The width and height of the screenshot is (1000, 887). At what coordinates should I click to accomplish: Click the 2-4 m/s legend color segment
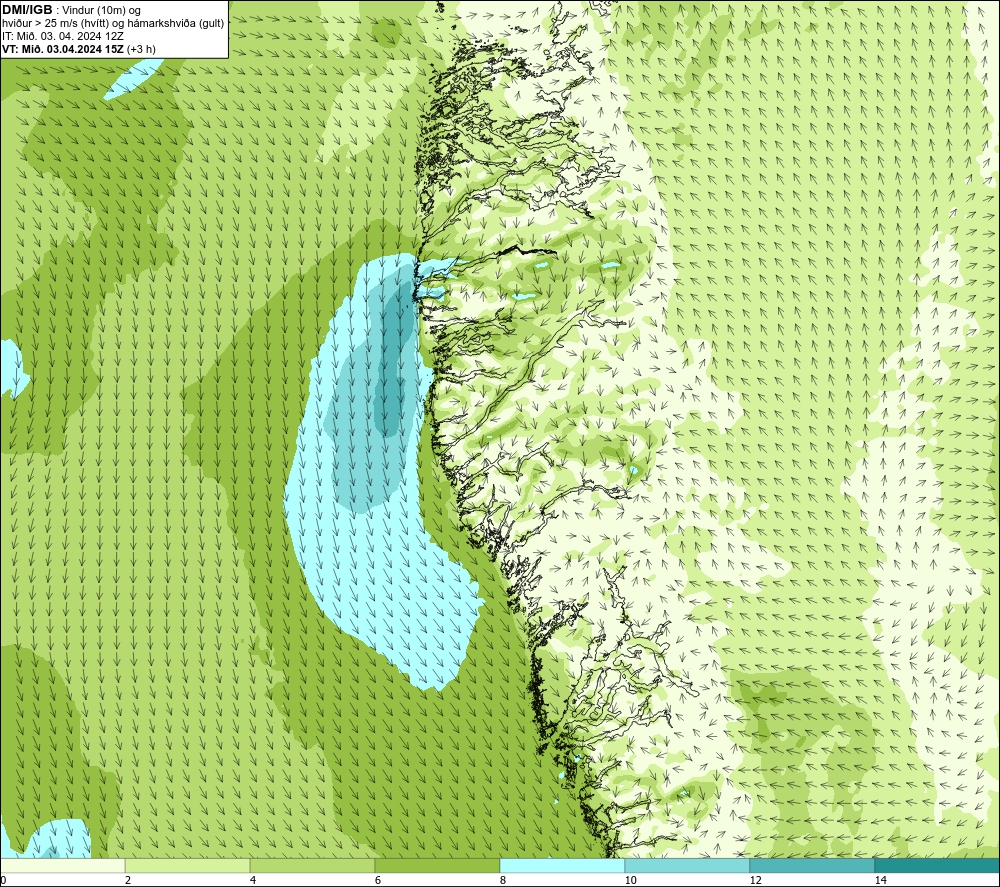click(188, 866)
